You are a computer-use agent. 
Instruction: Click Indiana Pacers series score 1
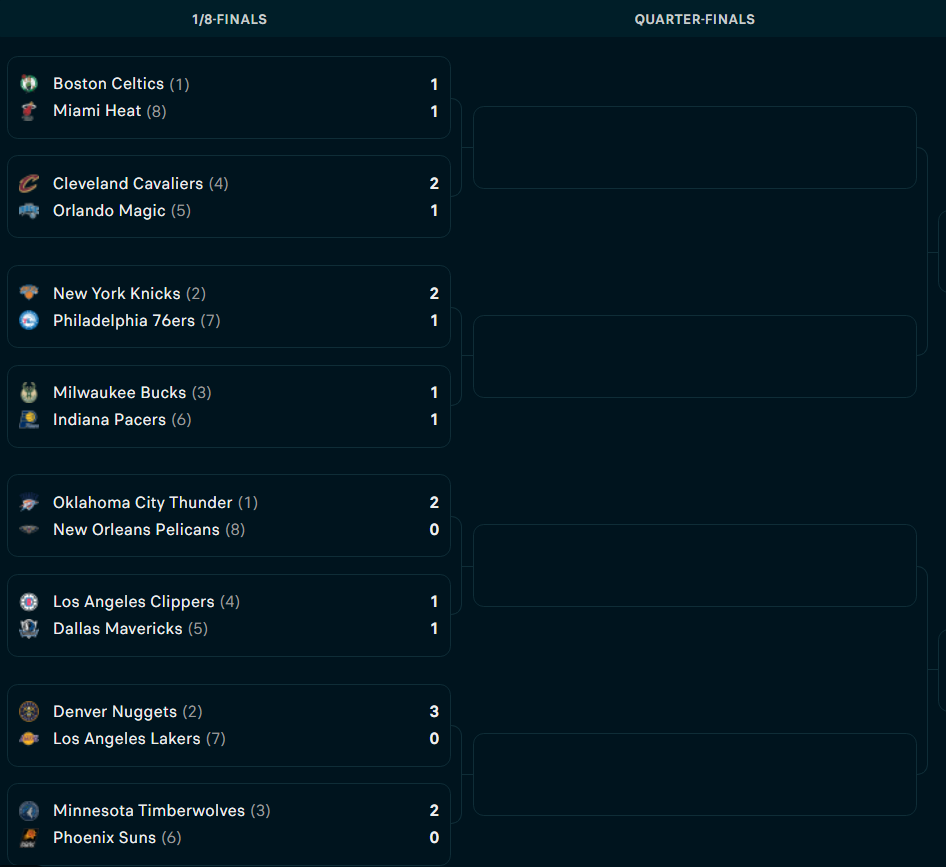click(x=434, y=419)
